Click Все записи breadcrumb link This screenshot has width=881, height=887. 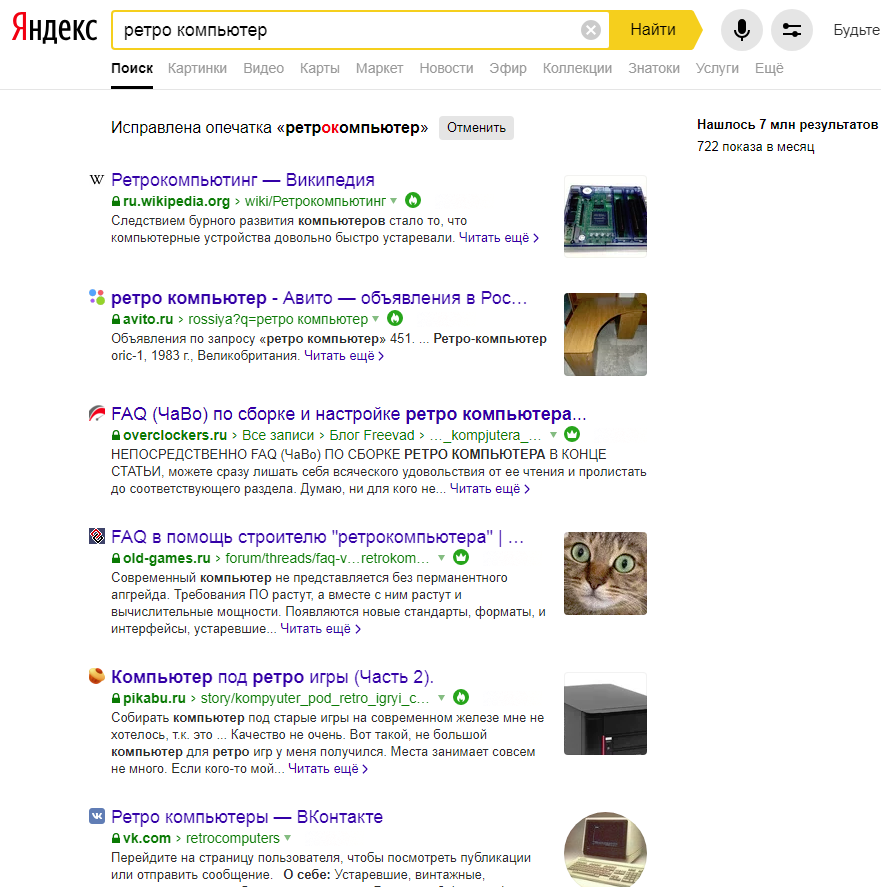click(x=278, y=435)
